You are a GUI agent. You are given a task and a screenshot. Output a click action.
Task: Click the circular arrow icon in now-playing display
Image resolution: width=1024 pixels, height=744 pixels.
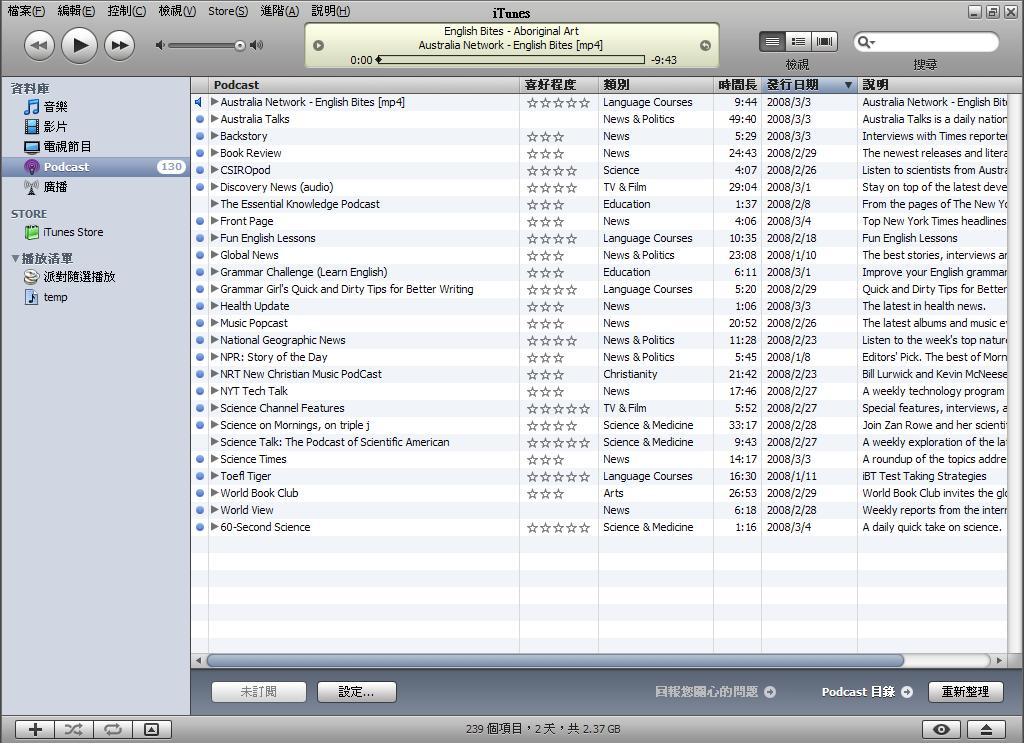(705, 45)
